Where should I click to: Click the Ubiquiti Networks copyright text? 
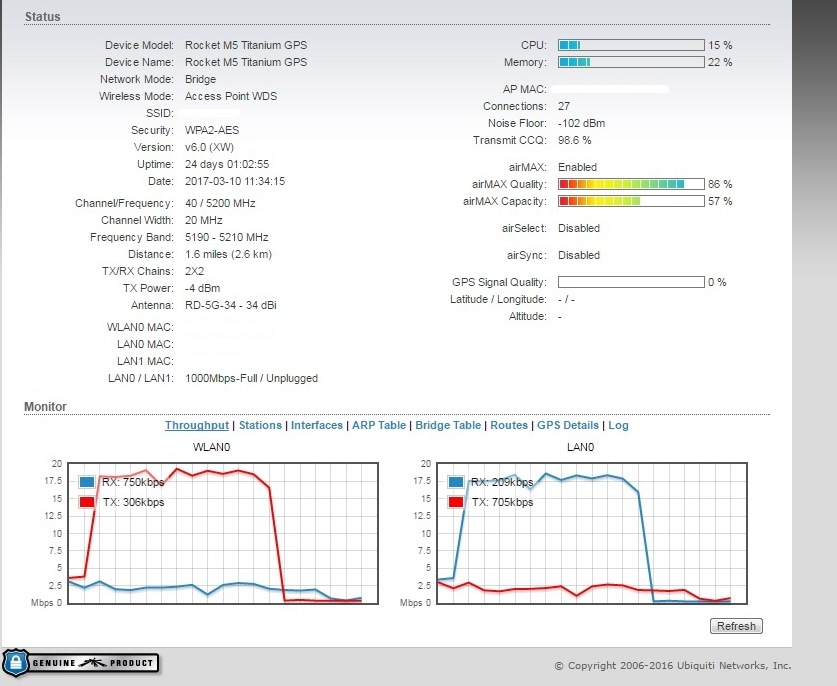(x=673, y=666)
